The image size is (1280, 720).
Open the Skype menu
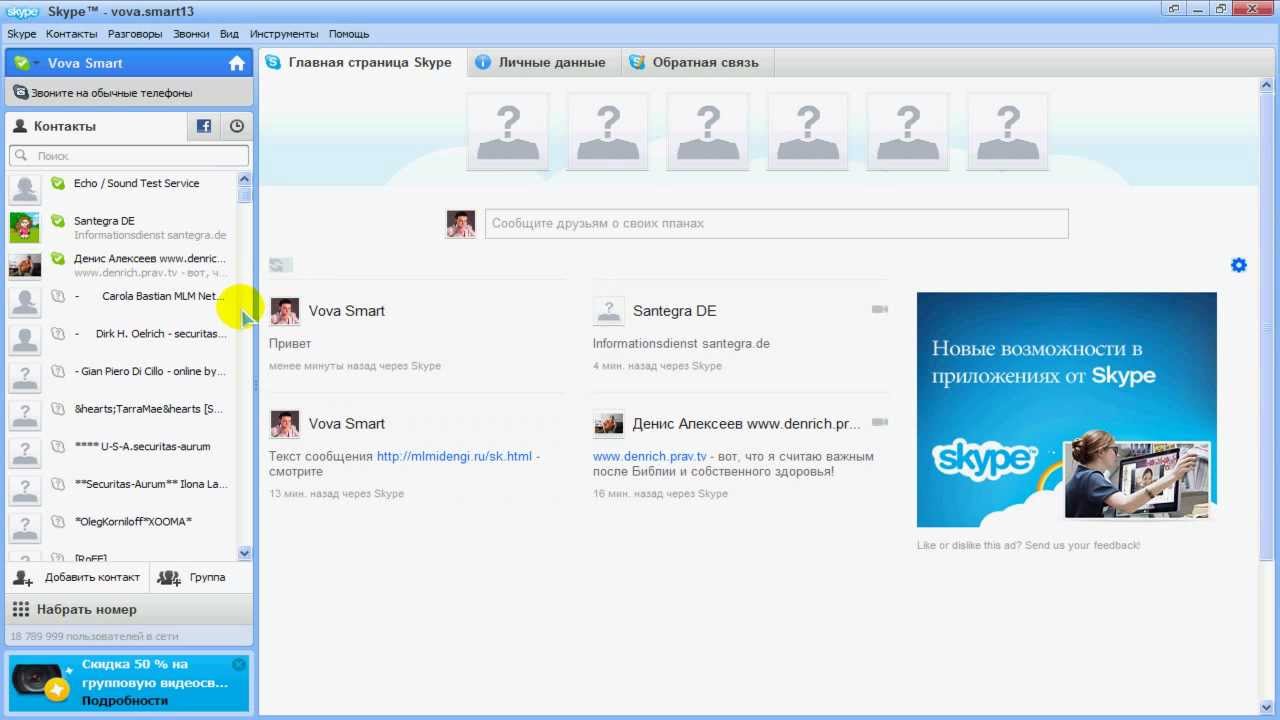click(x=21, y=34)
